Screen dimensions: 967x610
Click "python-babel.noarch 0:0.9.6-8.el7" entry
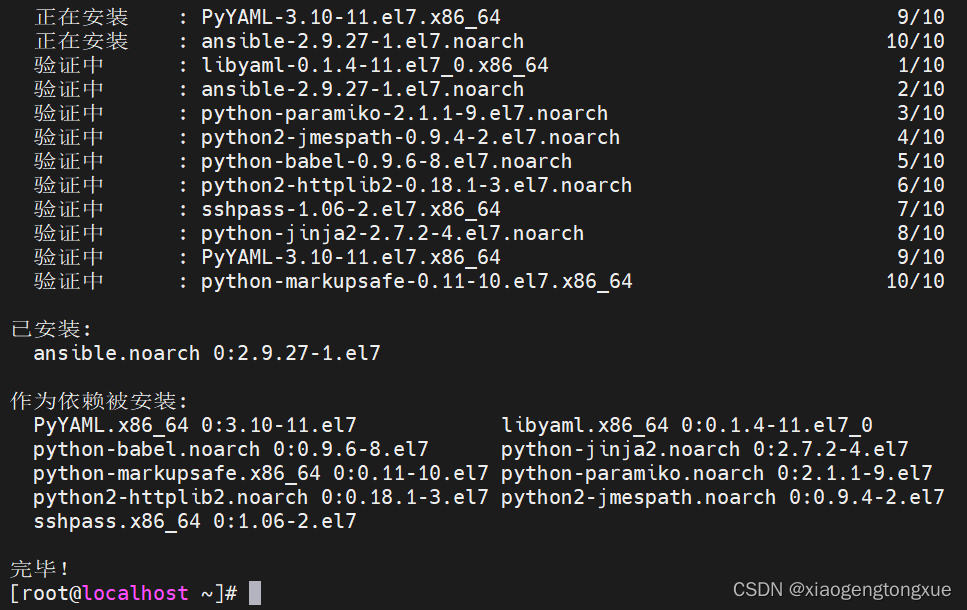point(231,449)
